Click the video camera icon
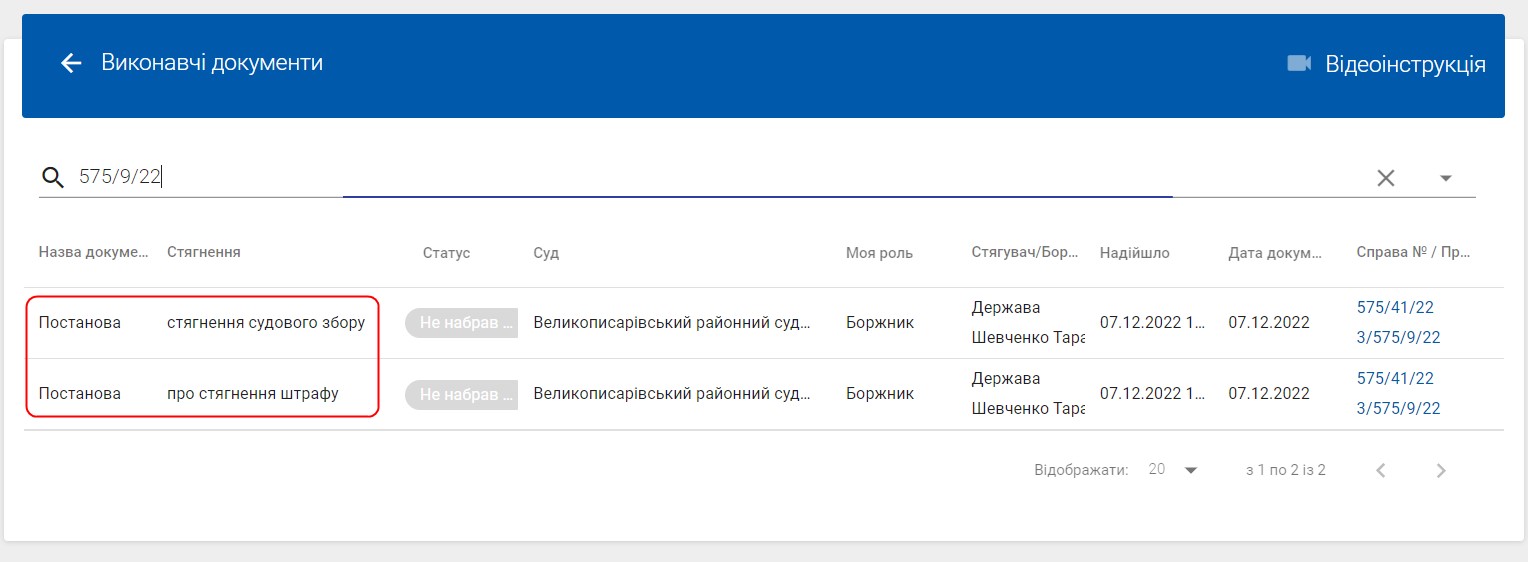 coord(1298,64)
